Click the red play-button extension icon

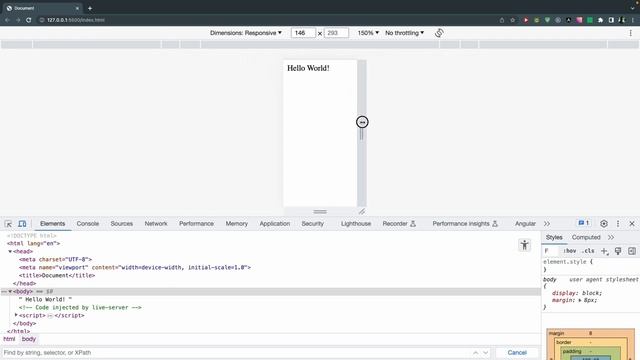(x=526, y=20)
